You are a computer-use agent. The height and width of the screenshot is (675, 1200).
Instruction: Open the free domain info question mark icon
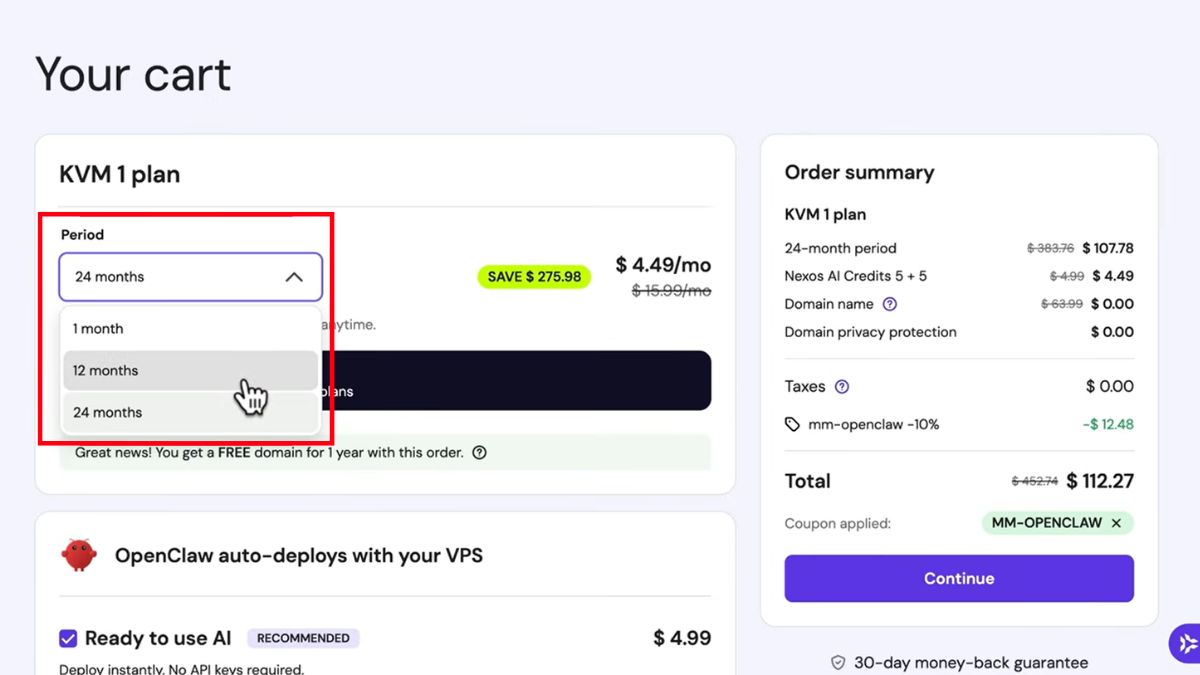(x=480, y=453)
